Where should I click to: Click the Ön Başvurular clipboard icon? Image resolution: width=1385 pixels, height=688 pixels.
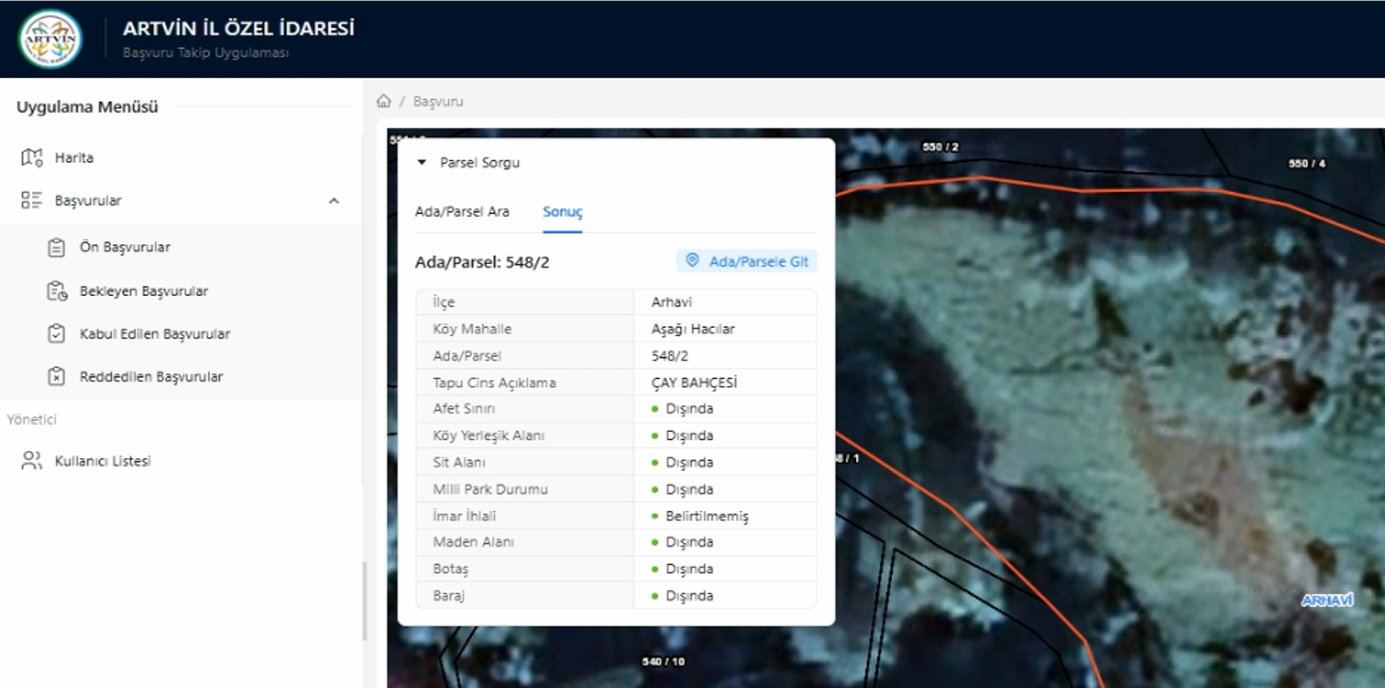click(57, 247)
